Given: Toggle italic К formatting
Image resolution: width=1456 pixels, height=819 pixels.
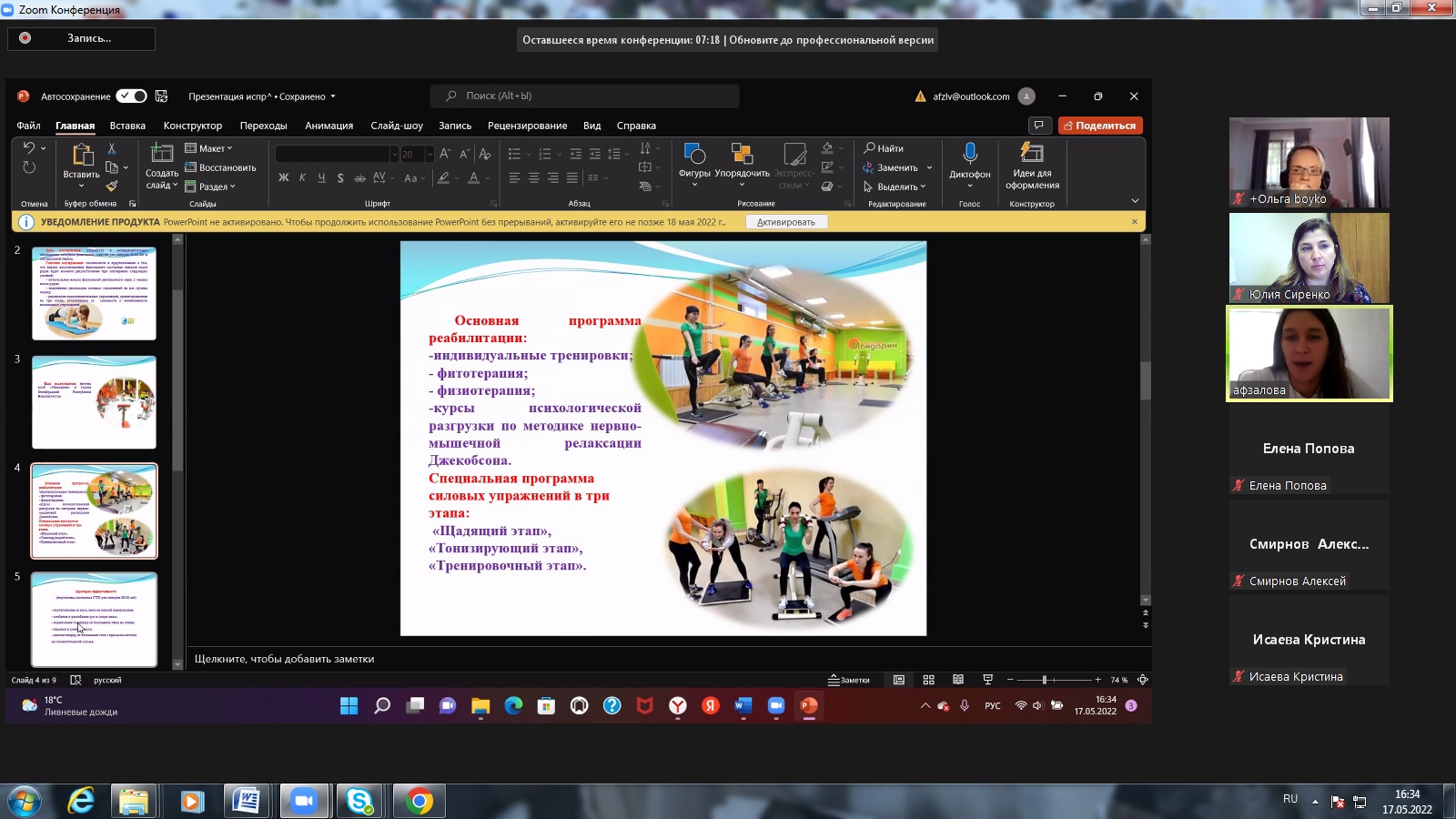Looking at the screenshot, I should point(302,178).
